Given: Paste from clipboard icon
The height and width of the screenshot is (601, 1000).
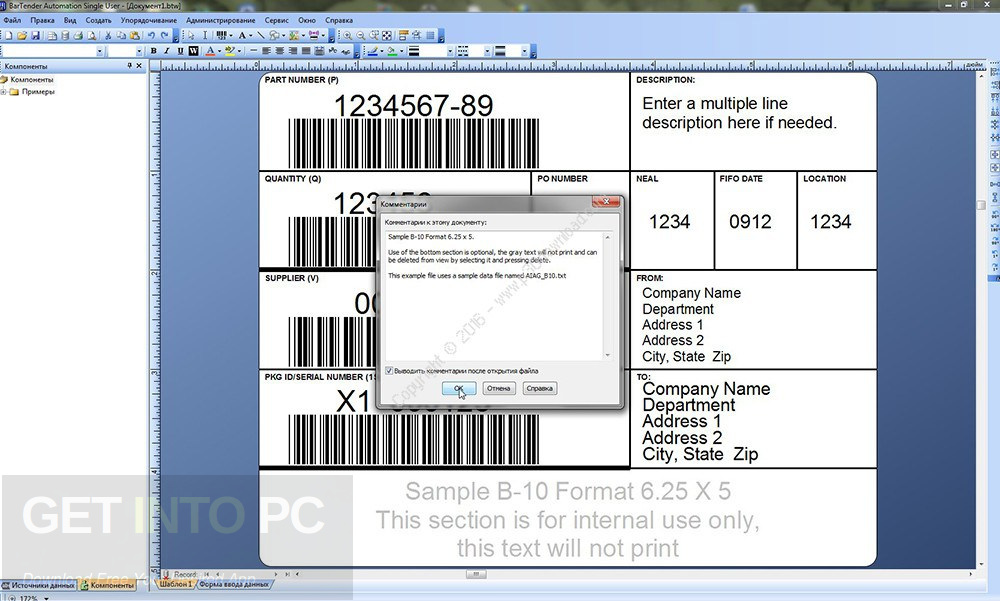Looking at the screenshot, I should (135, 36).
